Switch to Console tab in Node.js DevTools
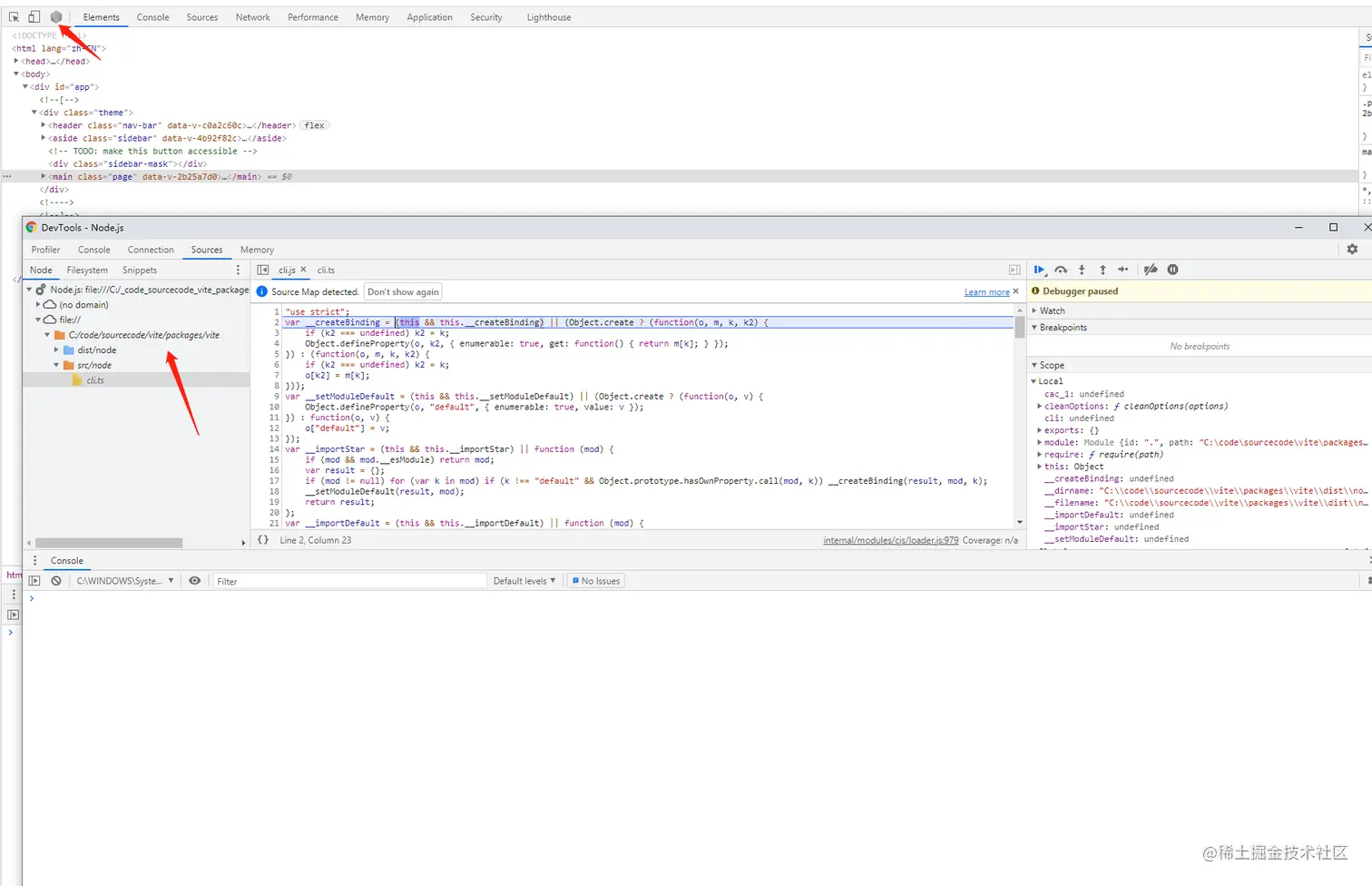Image resolution: width=1372 pixels, height=886 pixels. [x=94, y=250]
